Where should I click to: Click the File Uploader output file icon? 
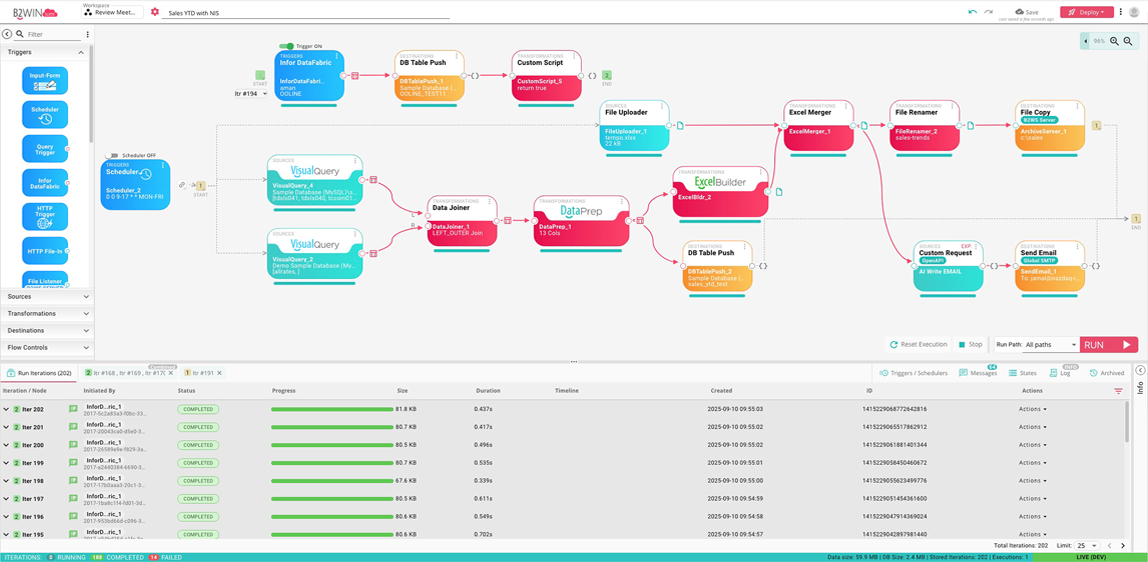tap(679, 126)
